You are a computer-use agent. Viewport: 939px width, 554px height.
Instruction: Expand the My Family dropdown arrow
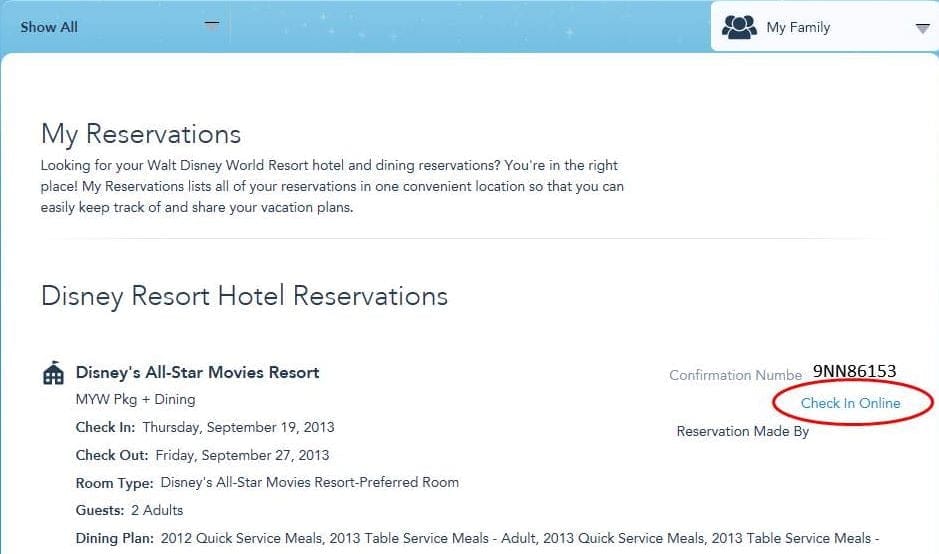[922, 28]
